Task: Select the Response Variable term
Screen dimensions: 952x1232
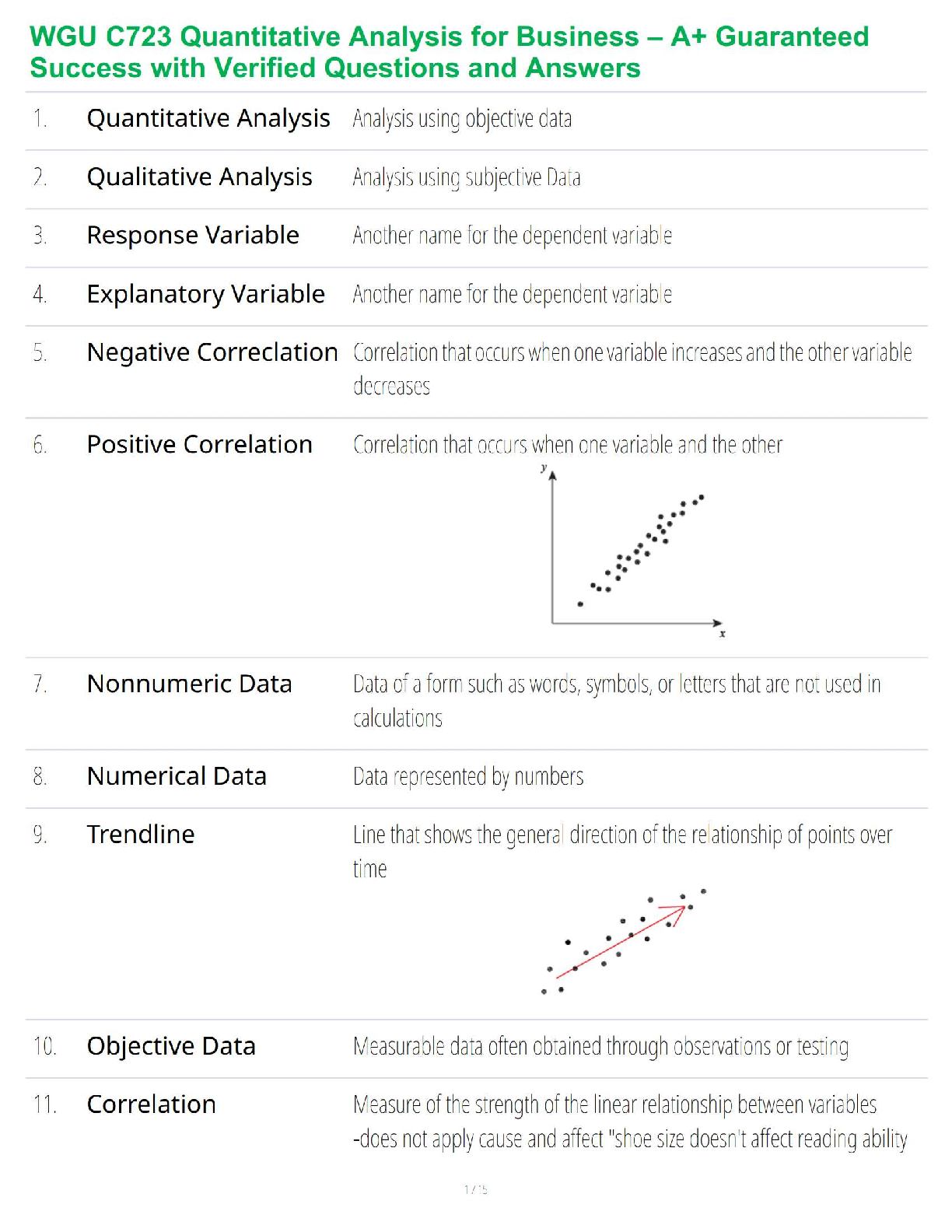Action: click(x=193, y=235)
